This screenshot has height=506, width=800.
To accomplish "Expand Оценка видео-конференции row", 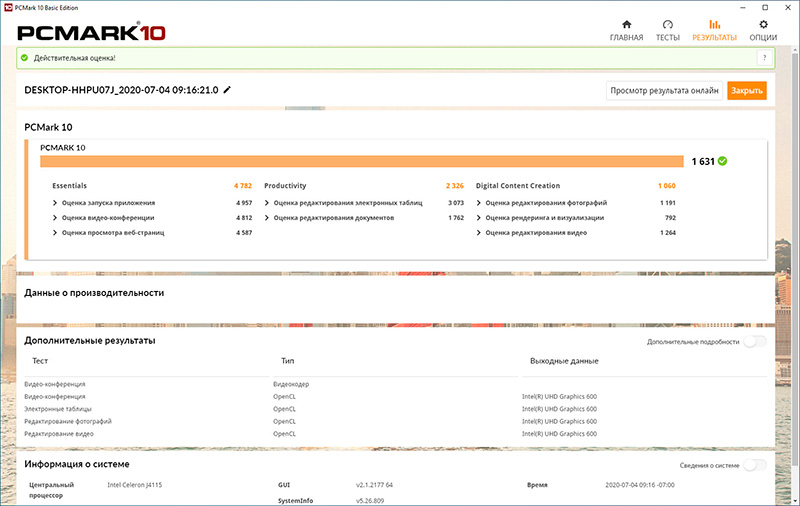I will click(98, 217).
